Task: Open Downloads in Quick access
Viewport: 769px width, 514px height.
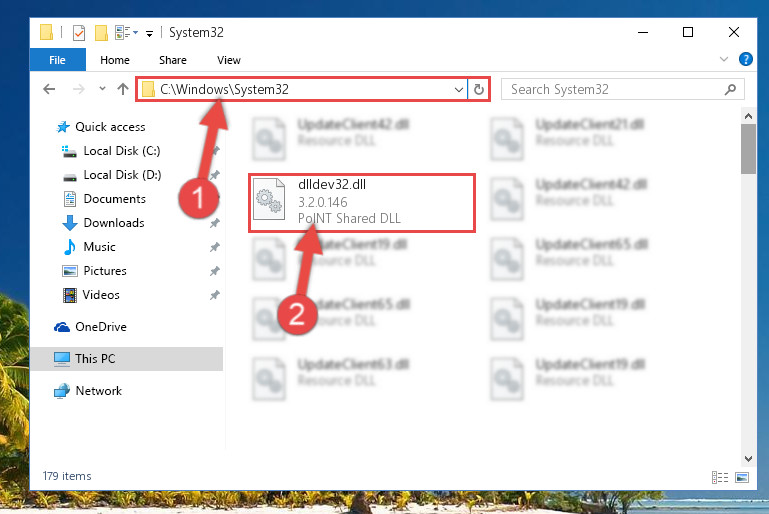Action: click(x=114, y=223)
